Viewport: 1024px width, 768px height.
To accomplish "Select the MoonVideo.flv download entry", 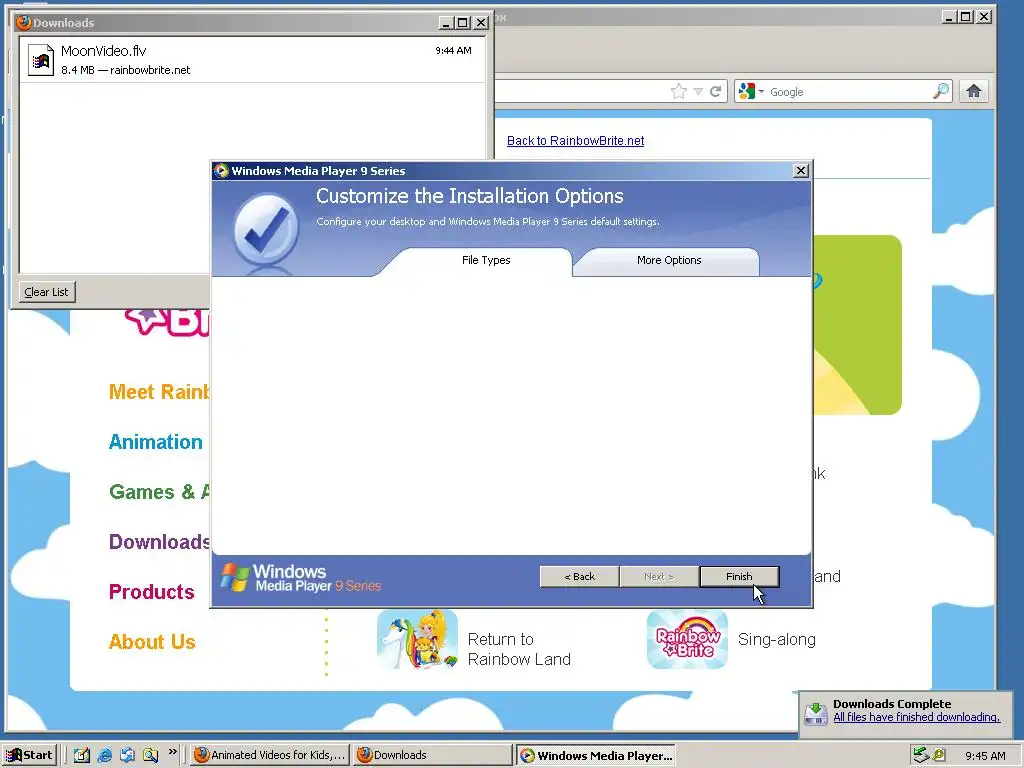I will [x=253, y=60].
